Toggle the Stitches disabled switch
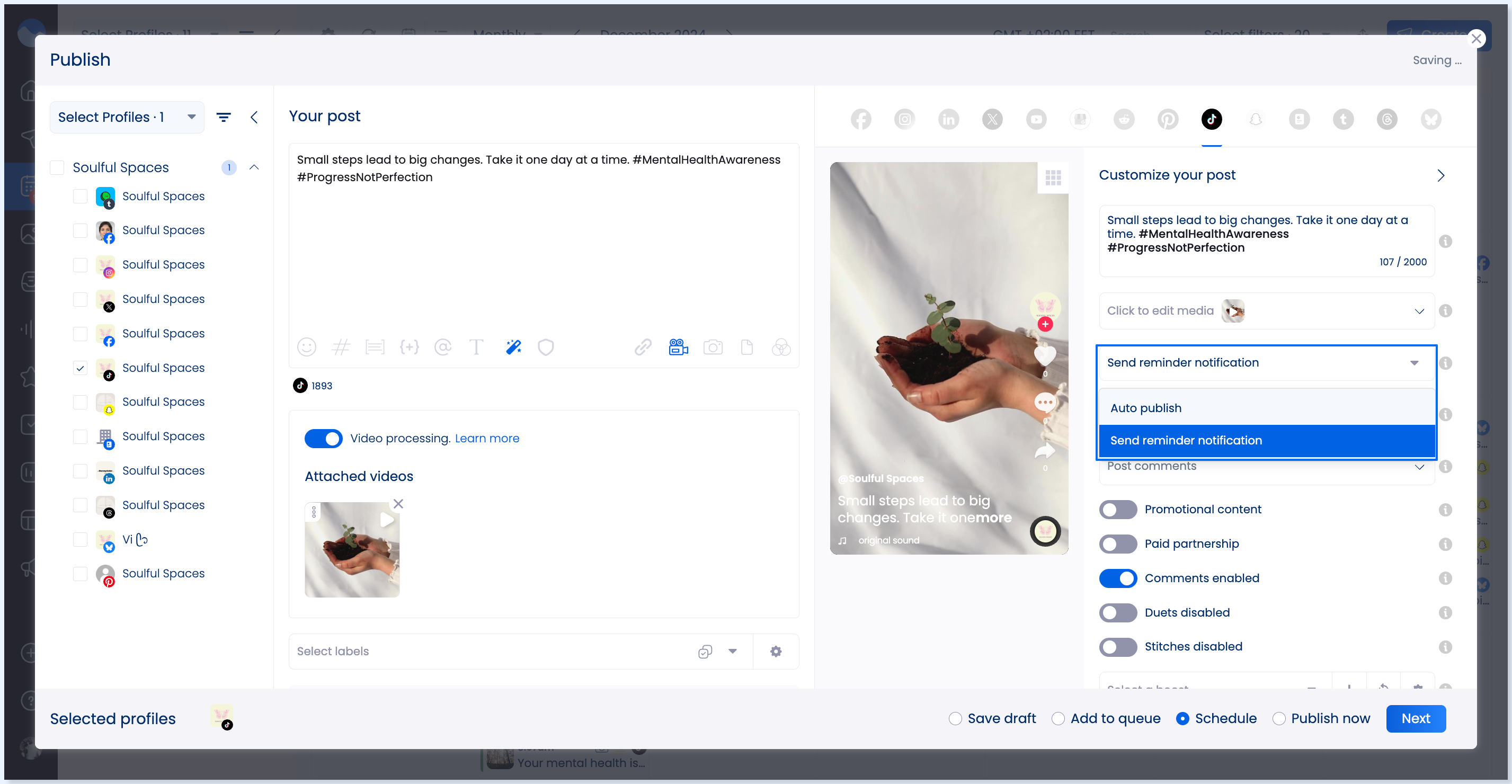Viewport: 1512px width, 784px height. pos(1117,647)
